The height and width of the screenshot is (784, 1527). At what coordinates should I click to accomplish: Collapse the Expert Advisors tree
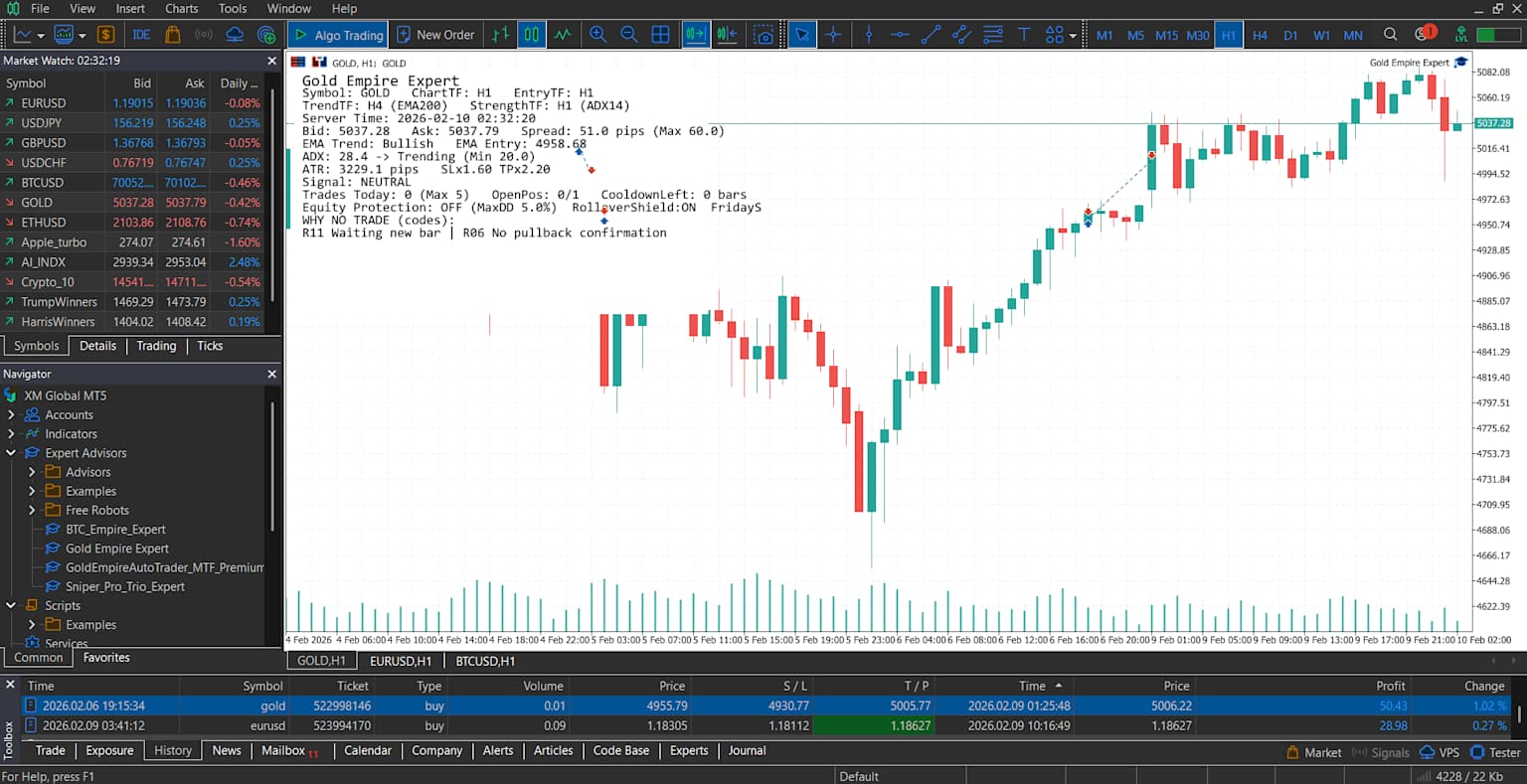coord(11,452)
